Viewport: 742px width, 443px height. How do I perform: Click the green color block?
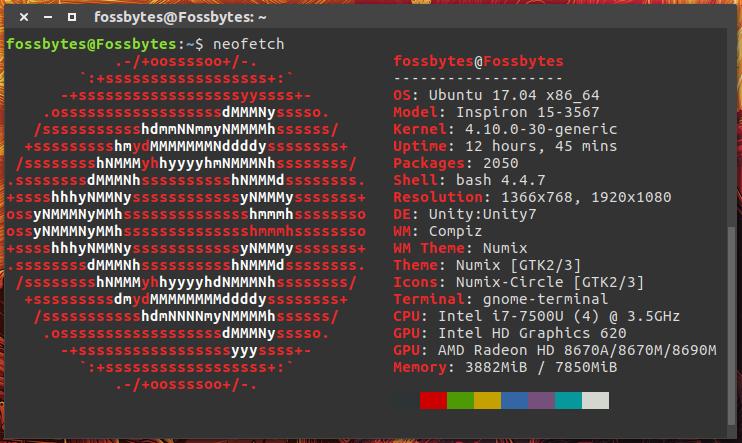[x=460, y=400]
